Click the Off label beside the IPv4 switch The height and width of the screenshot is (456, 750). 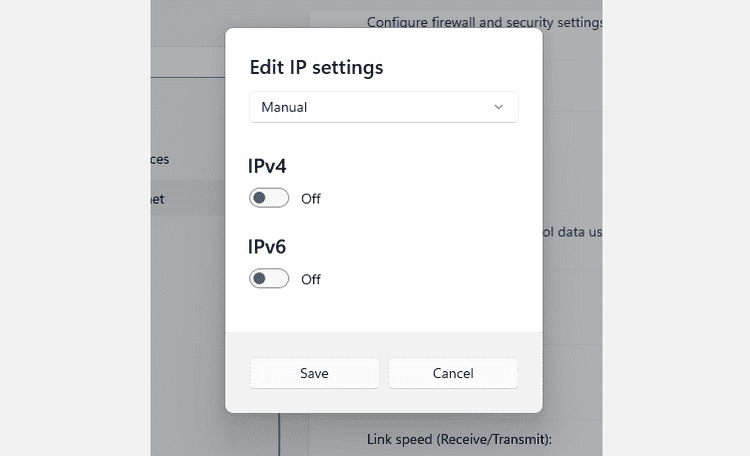pos(311,199)
